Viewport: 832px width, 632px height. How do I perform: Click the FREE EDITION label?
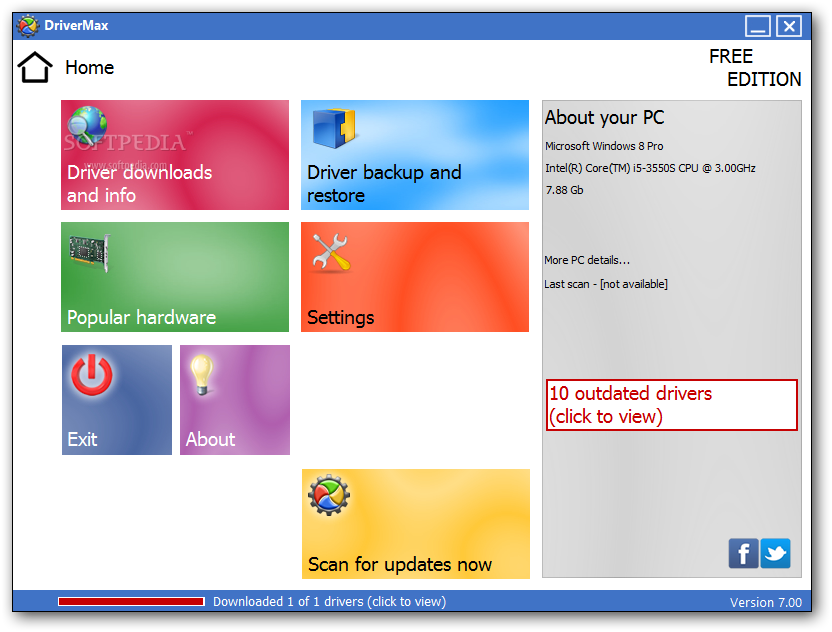tap(755, 68)
